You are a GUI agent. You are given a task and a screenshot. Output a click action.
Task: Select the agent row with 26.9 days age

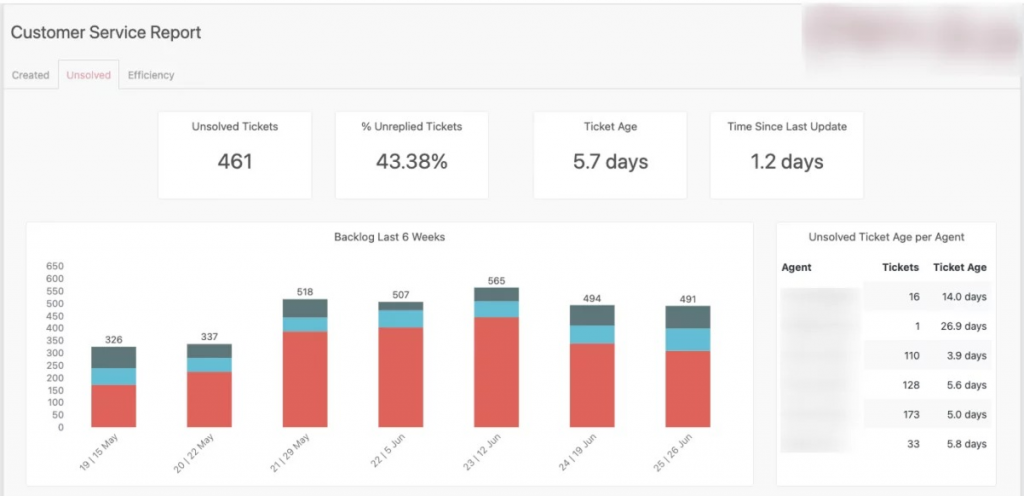886,326
